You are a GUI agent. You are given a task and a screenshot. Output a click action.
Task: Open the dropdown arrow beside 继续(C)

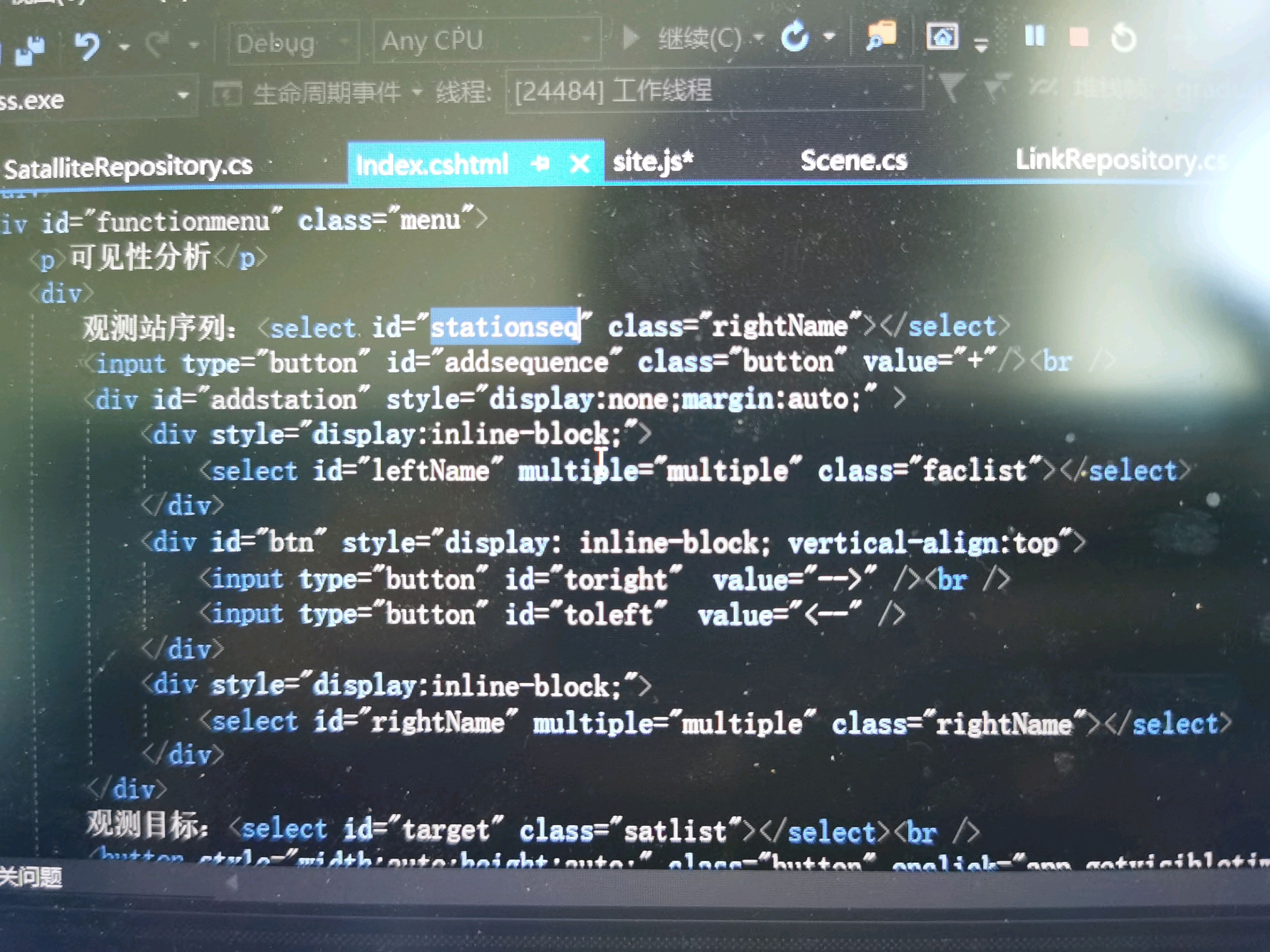[x=759, y=37]
